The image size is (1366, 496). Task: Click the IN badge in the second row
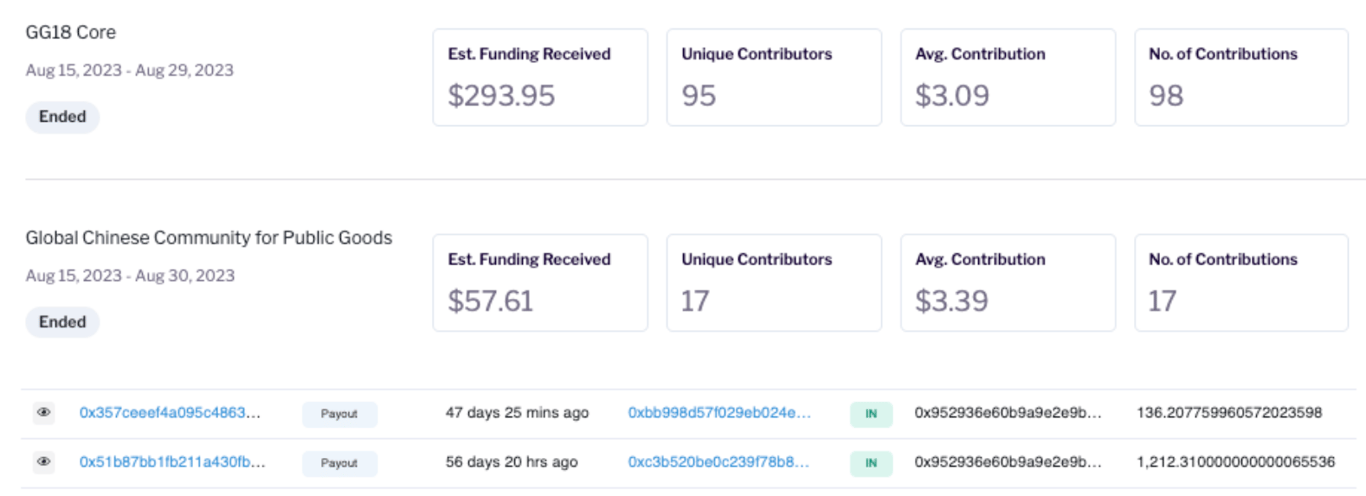pos(871,463)
